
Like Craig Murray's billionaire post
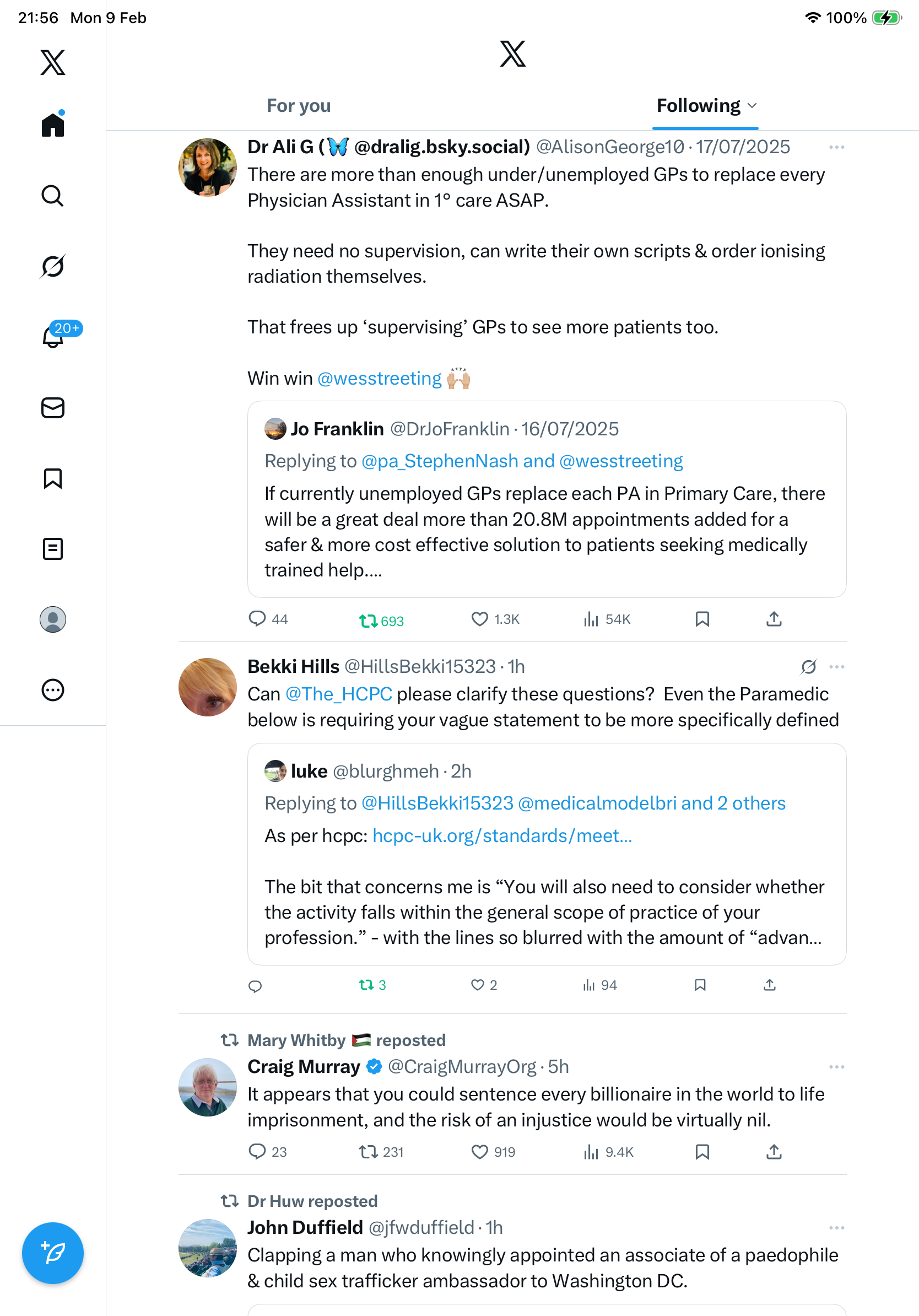[x=479, y=1152]
